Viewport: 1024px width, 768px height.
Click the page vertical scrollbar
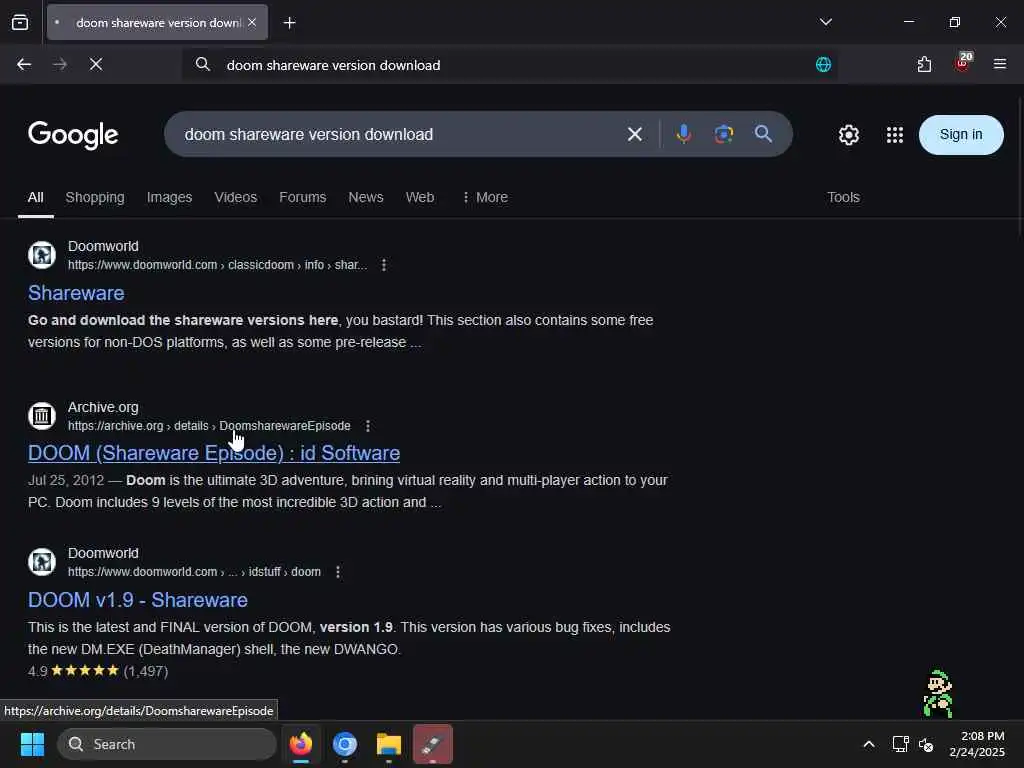point(1020,167)
